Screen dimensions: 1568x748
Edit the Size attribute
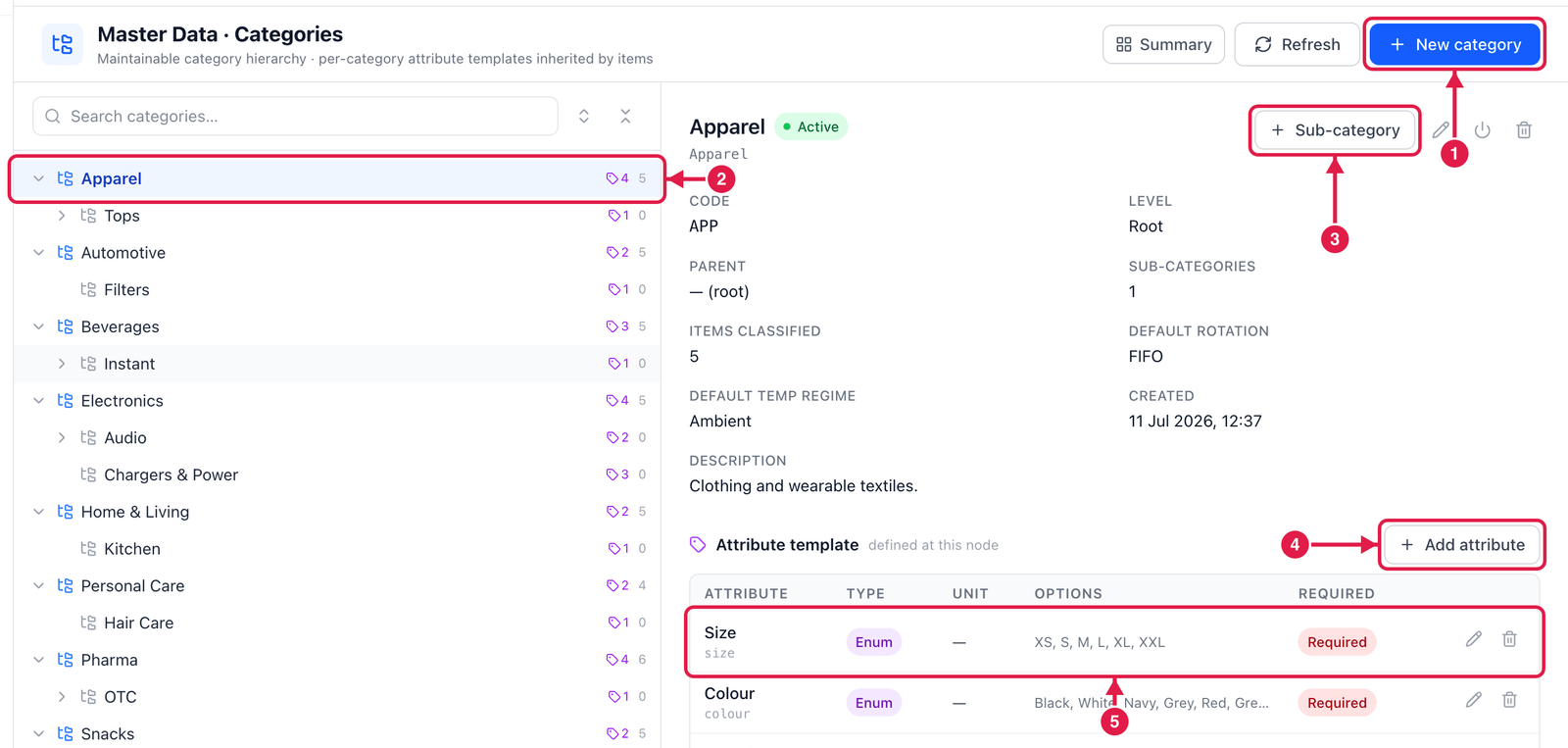pos(1473,639)
